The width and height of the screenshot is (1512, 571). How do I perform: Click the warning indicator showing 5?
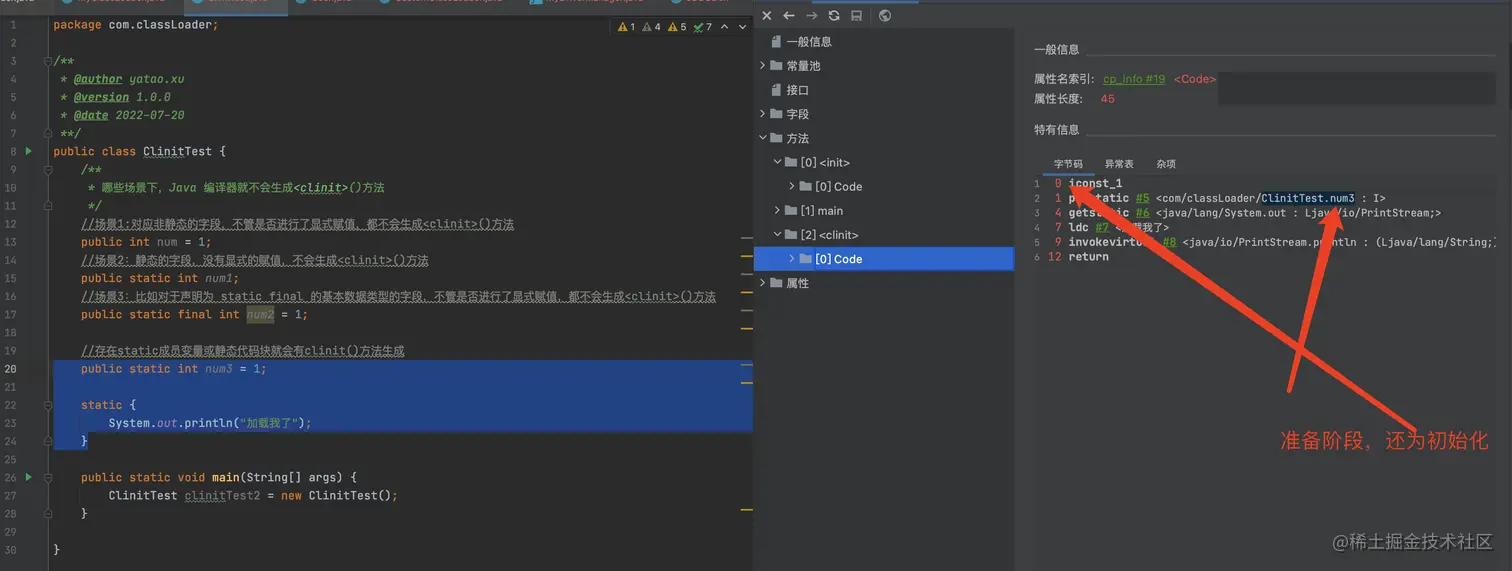coord(678,27)
